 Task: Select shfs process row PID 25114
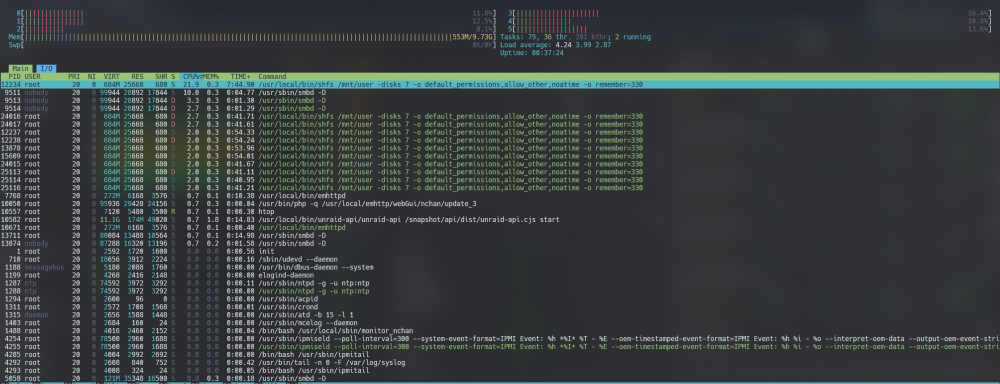click(x=500, y=181)
